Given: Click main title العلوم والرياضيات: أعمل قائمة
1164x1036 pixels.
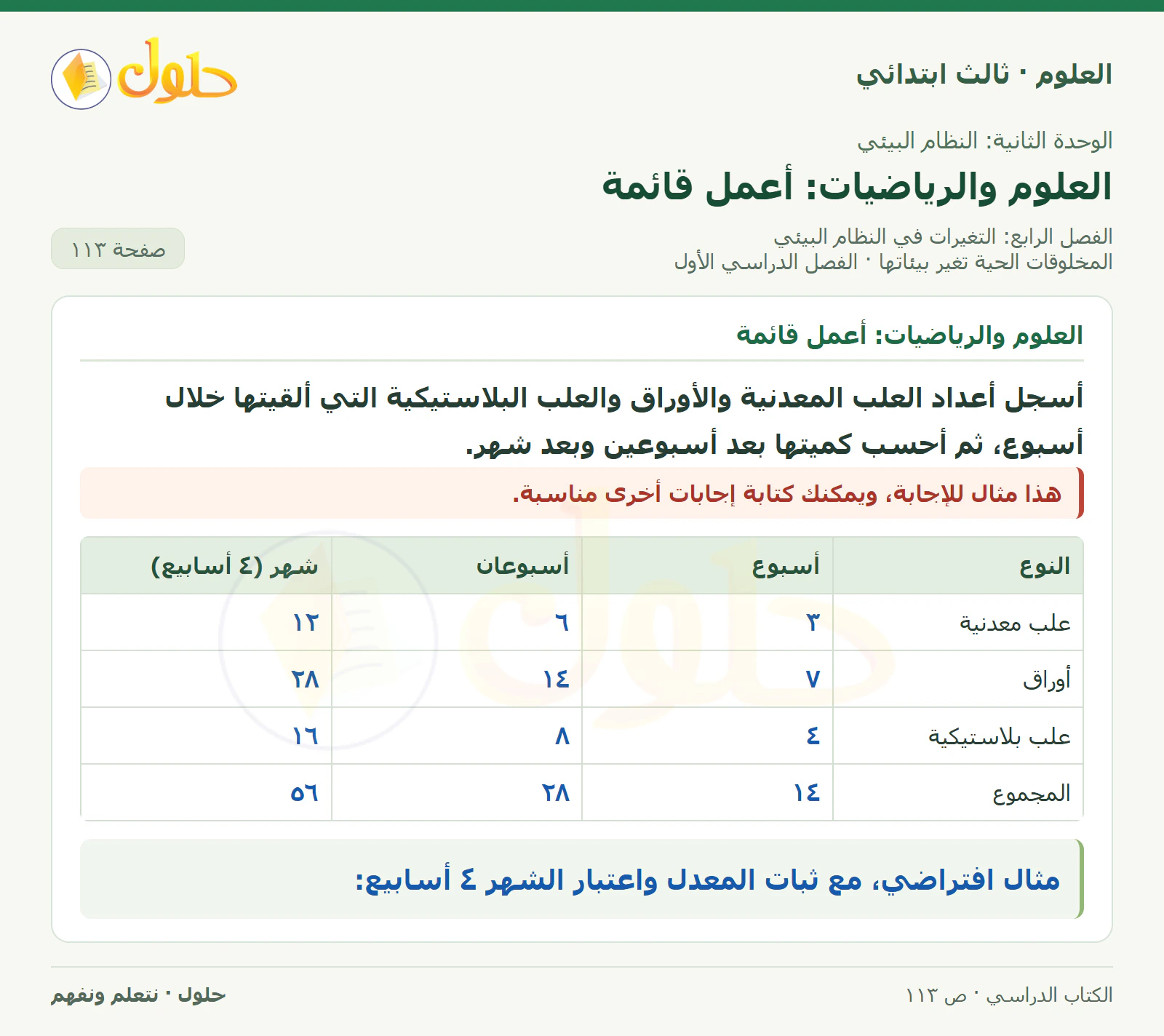Looking at the screenshot, I should pyautogui.click(x=857, y=186).
